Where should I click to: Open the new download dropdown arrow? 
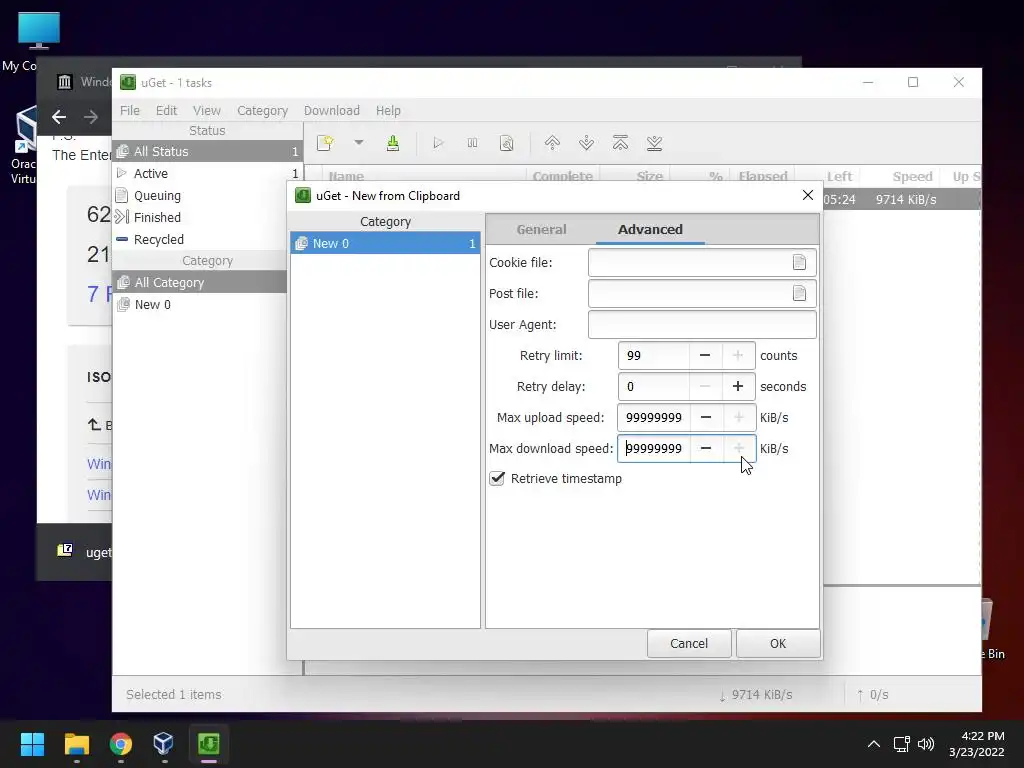[359, 142]
